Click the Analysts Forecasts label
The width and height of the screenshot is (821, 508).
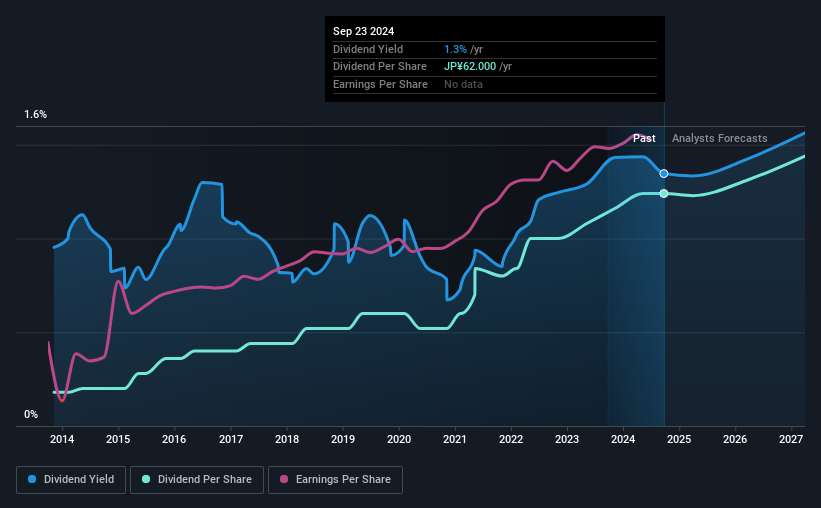[x=719, y=138]
